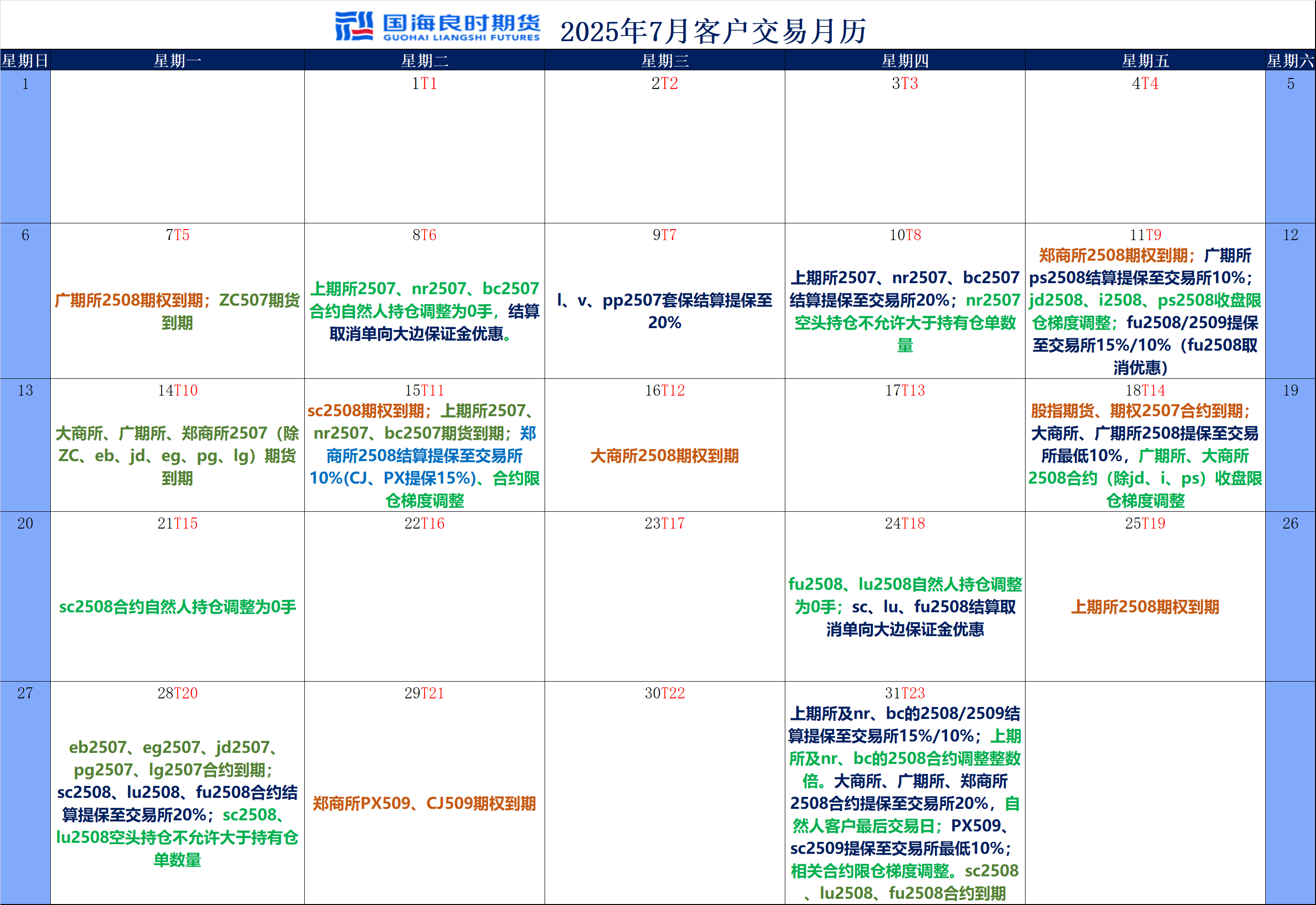This screenshot has width=1316, height=905.
Task: Click the date label 18T14
Action: coord(1145,391)
